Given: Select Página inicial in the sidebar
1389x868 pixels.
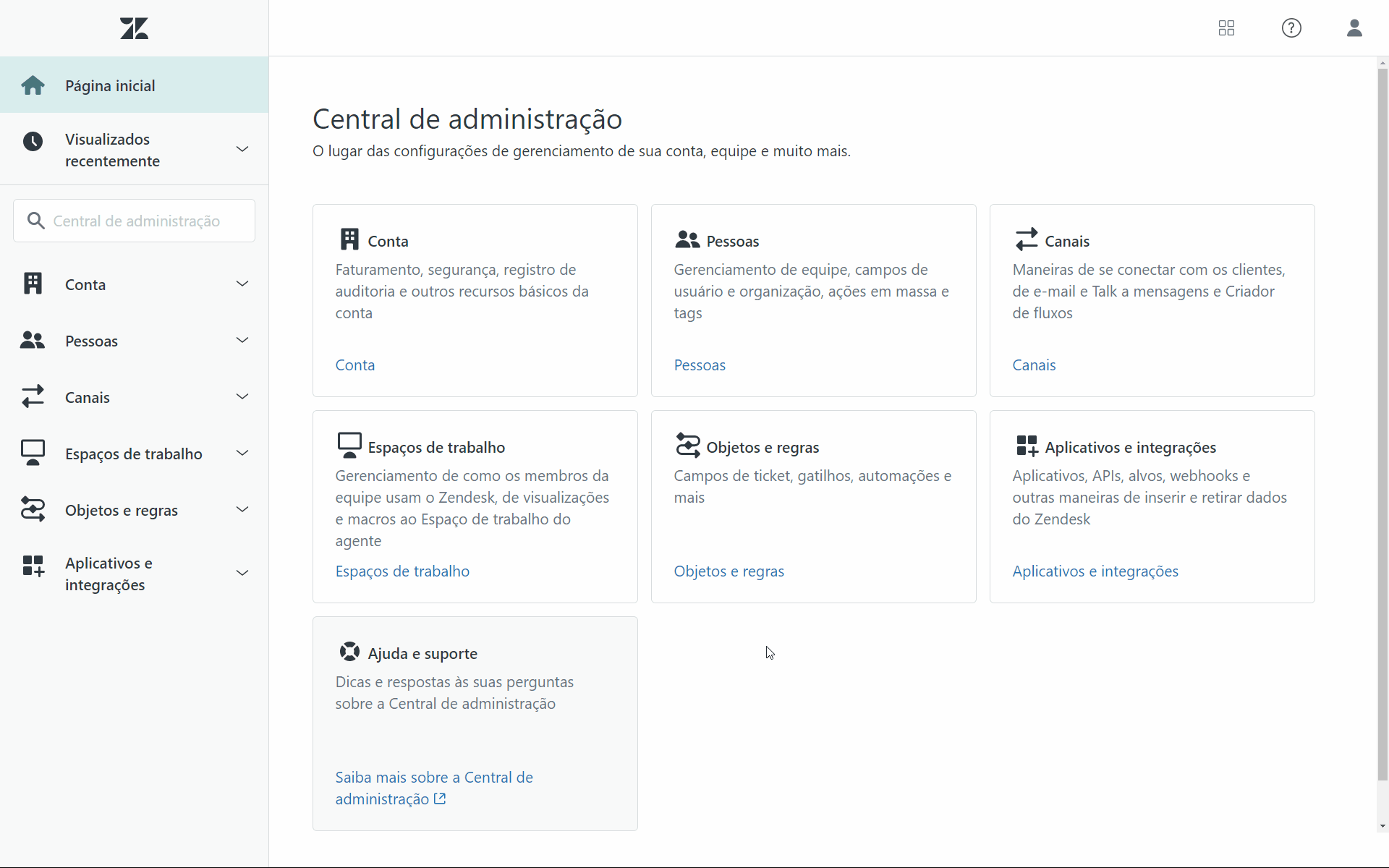Looking at the screenshot, I should [x=134, y=85].
